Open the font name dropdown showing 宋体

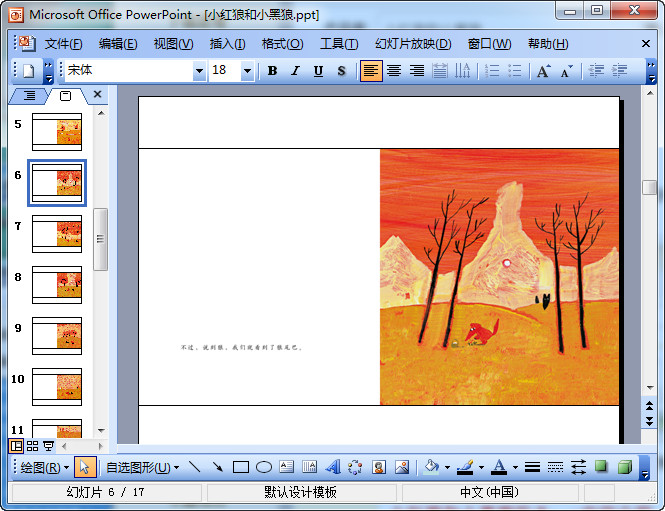(199, 71)
